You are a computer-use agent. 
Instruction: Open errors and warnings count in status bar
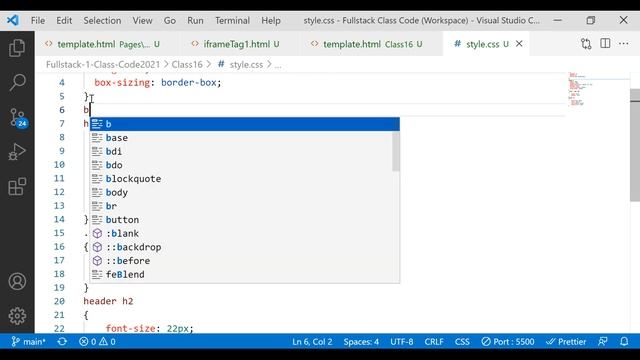[x=97, y=342]
